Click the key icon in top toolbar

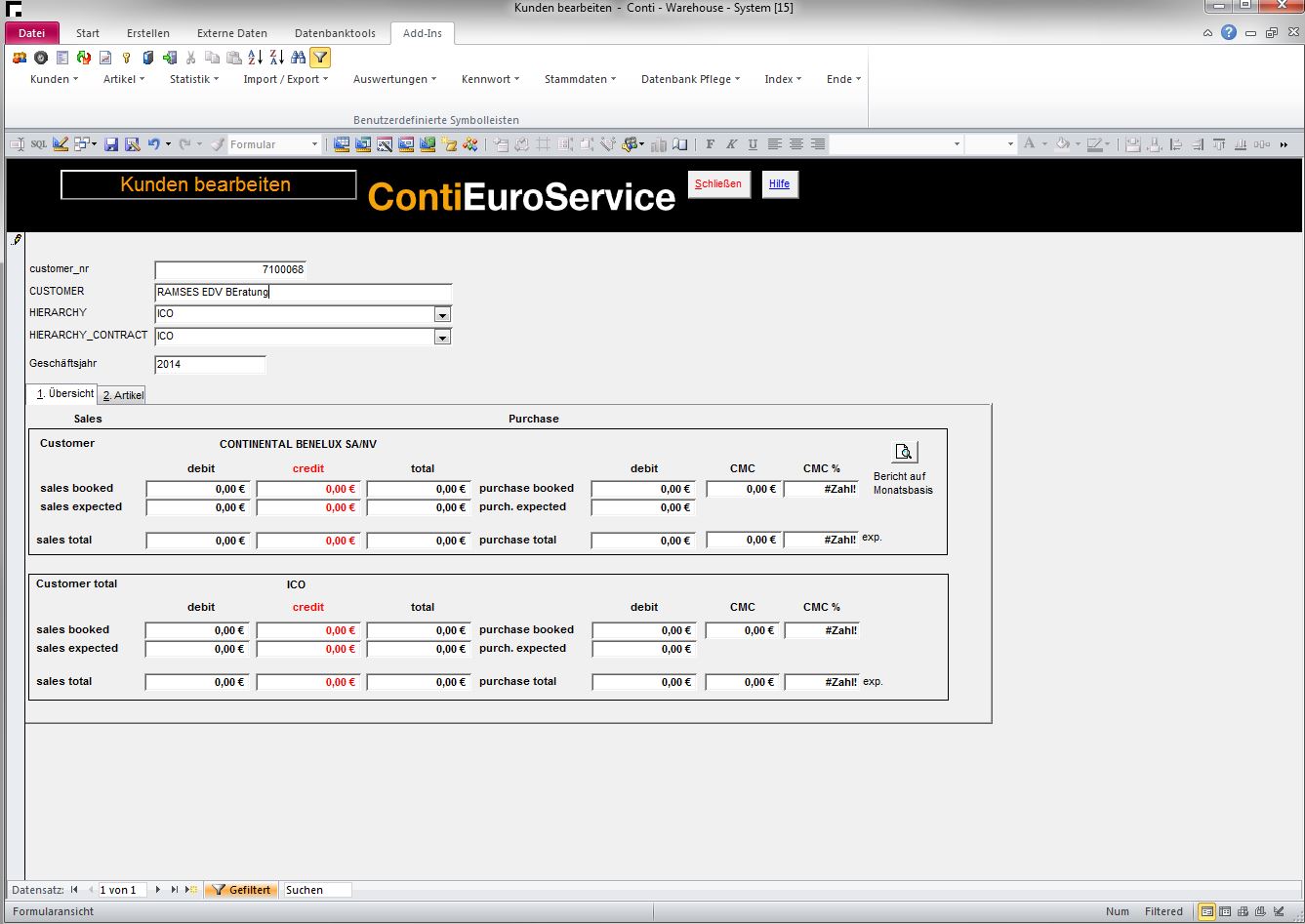[126, 58]
